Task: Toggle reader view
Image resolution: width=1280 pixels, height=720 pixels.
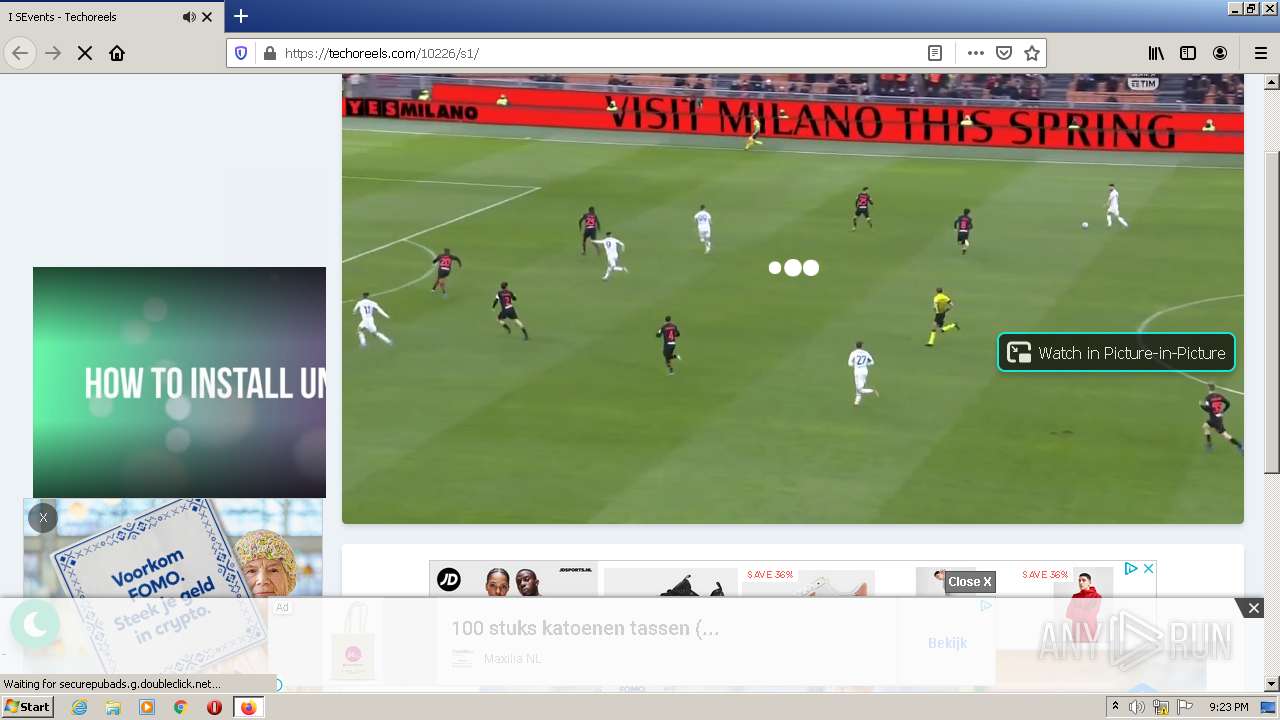Action: coord(935,53)
